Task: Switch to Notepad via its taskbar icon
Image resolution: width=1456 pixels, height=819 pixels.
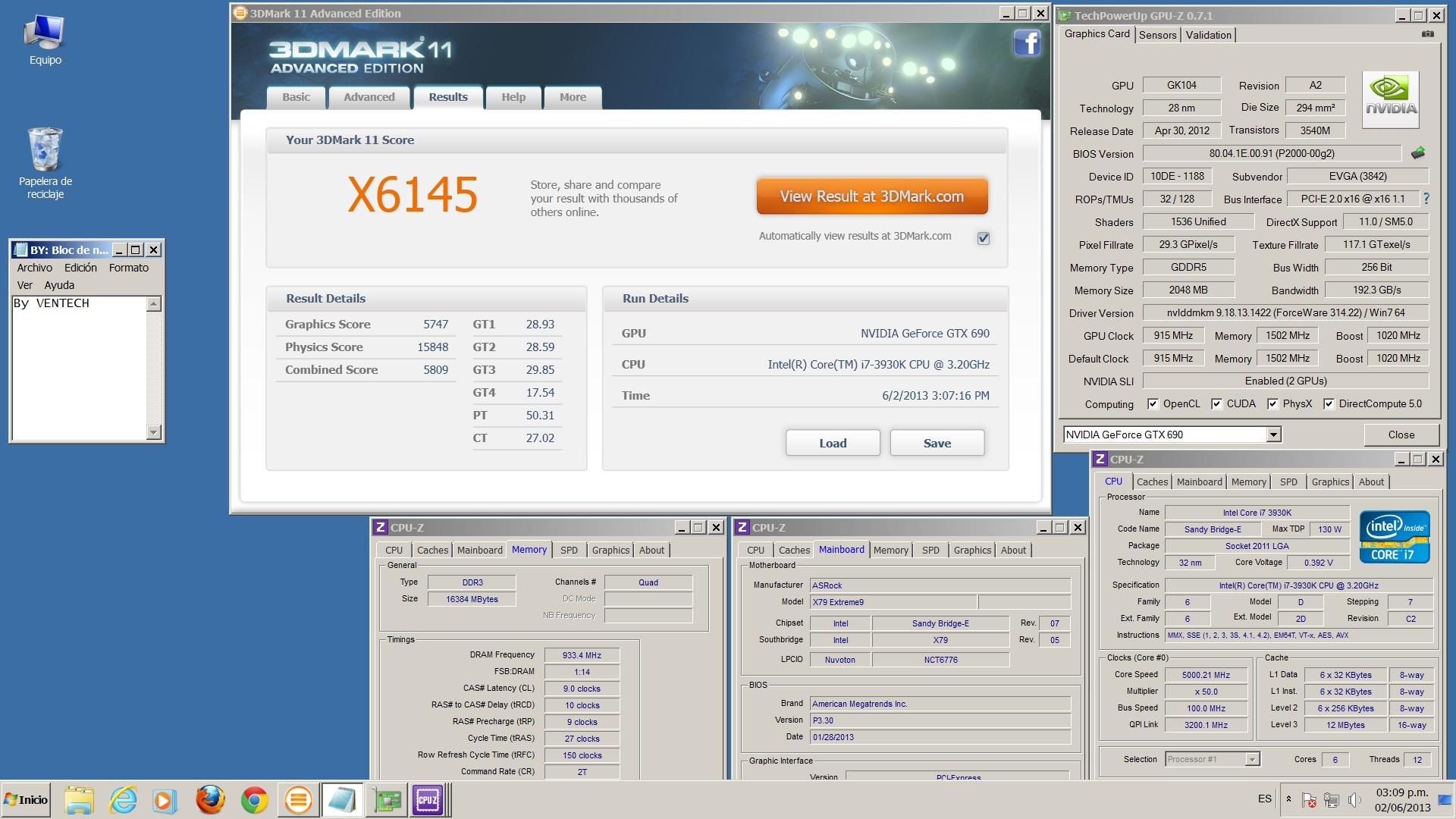Action: 342,800
